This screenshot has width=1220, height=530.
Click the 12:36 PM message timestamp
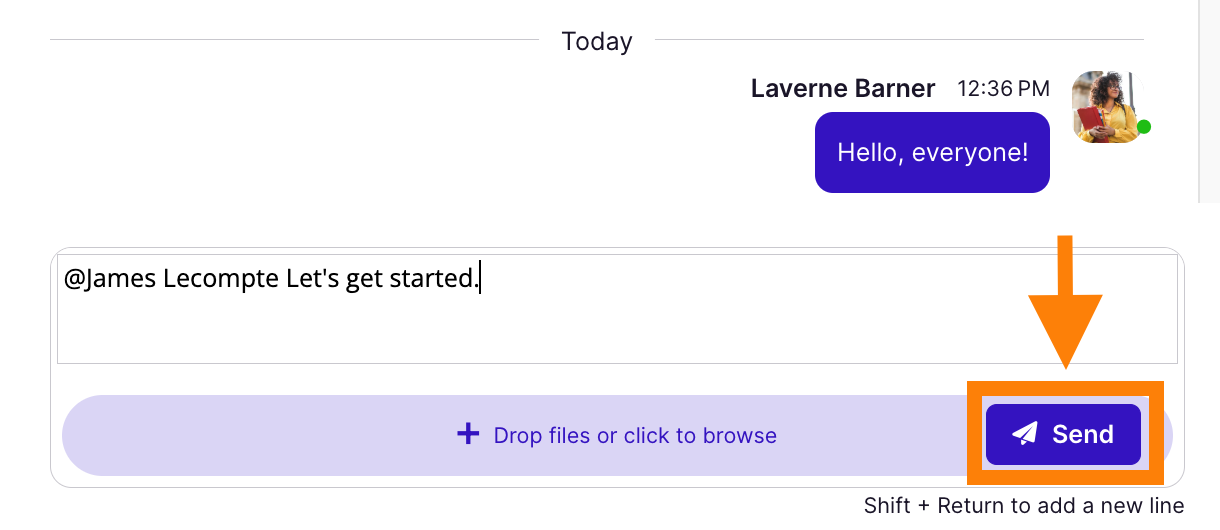[1003, 88]
